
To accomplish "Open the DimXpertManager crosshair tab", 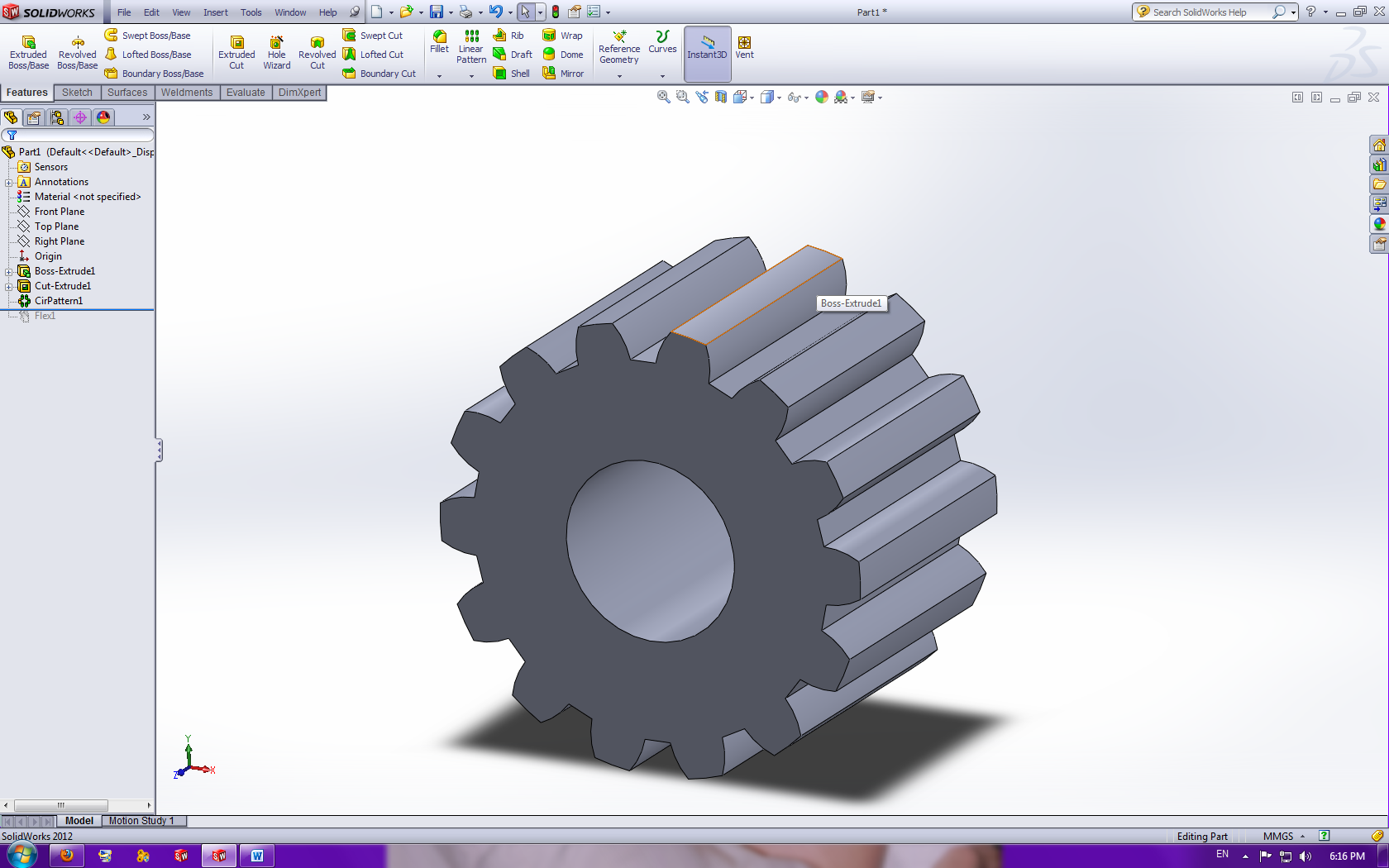I will pos(80,117).
